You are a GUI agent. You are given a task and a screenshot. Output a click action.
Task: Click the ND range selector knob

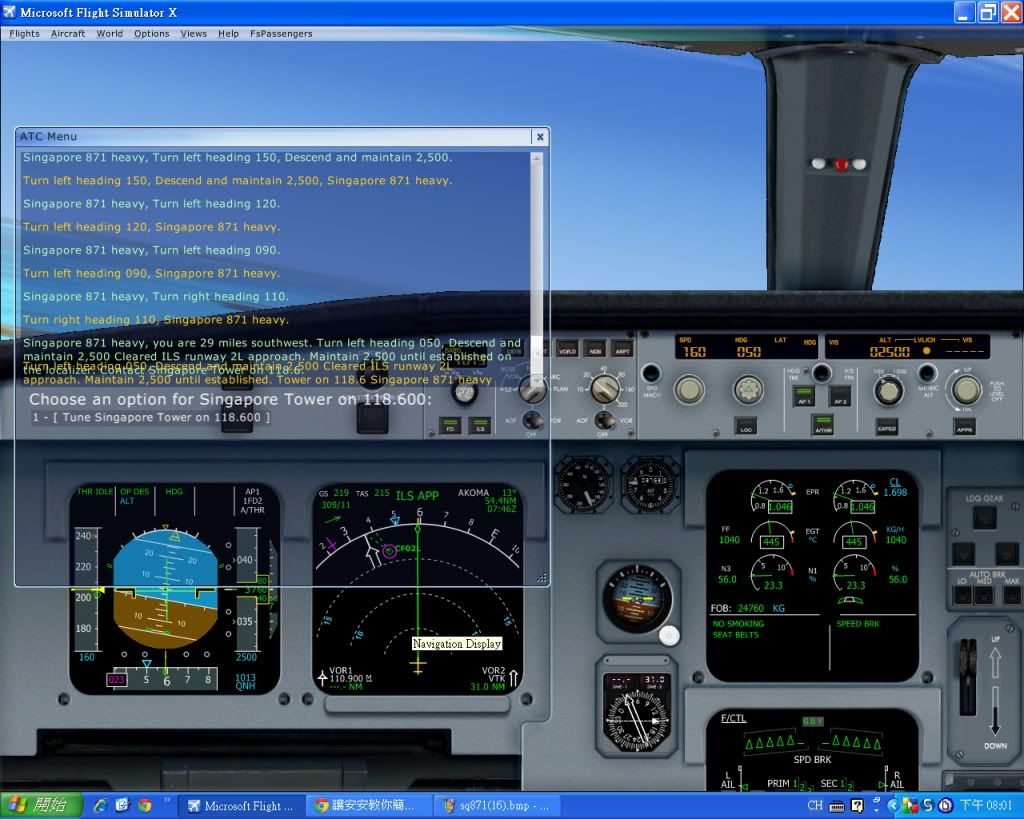[605, 389]
